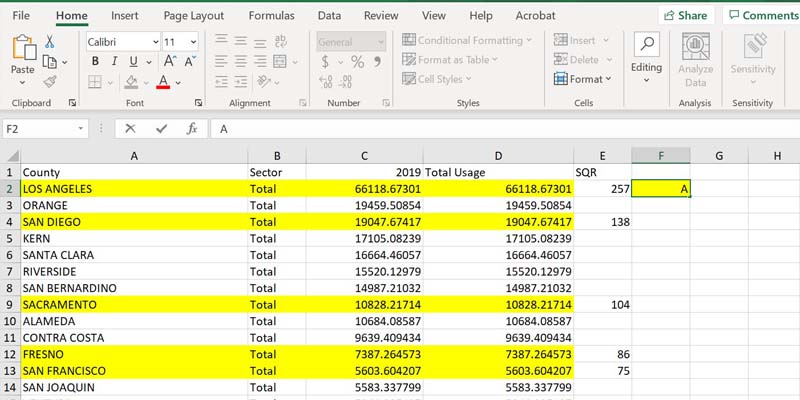
Task: Click the Percent Style icon
Action: click(356, 62)
